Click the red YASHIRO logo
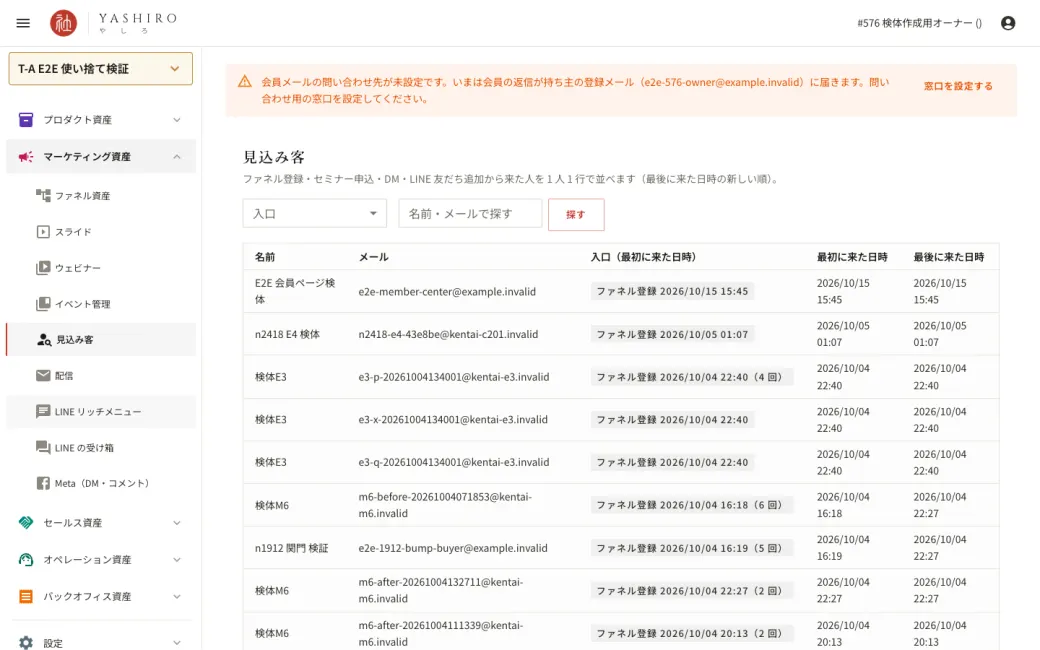1040x650 pixels. (64, 23)
